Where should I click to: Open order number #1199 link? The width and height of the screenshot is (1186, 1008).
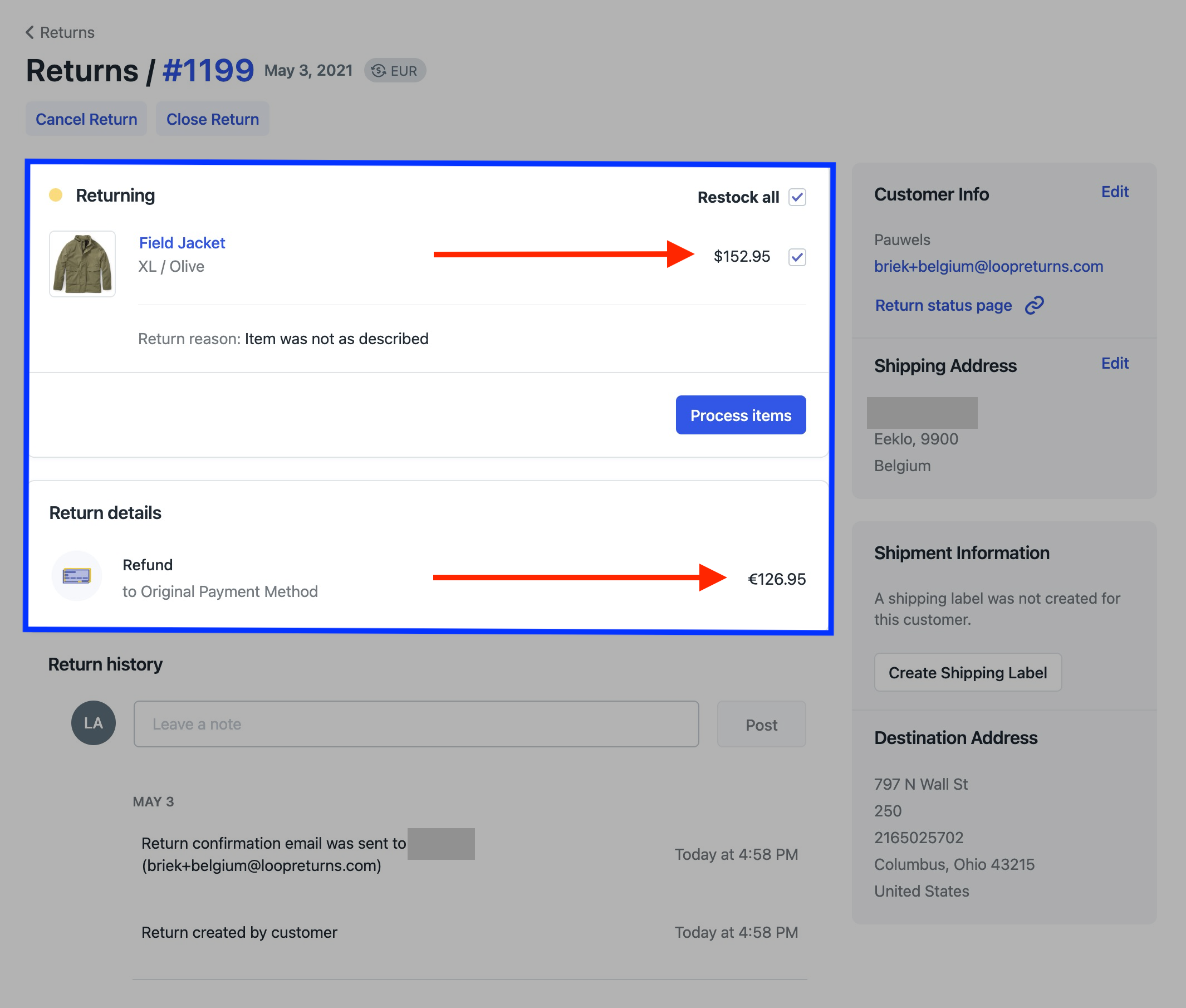pos(208,71)
